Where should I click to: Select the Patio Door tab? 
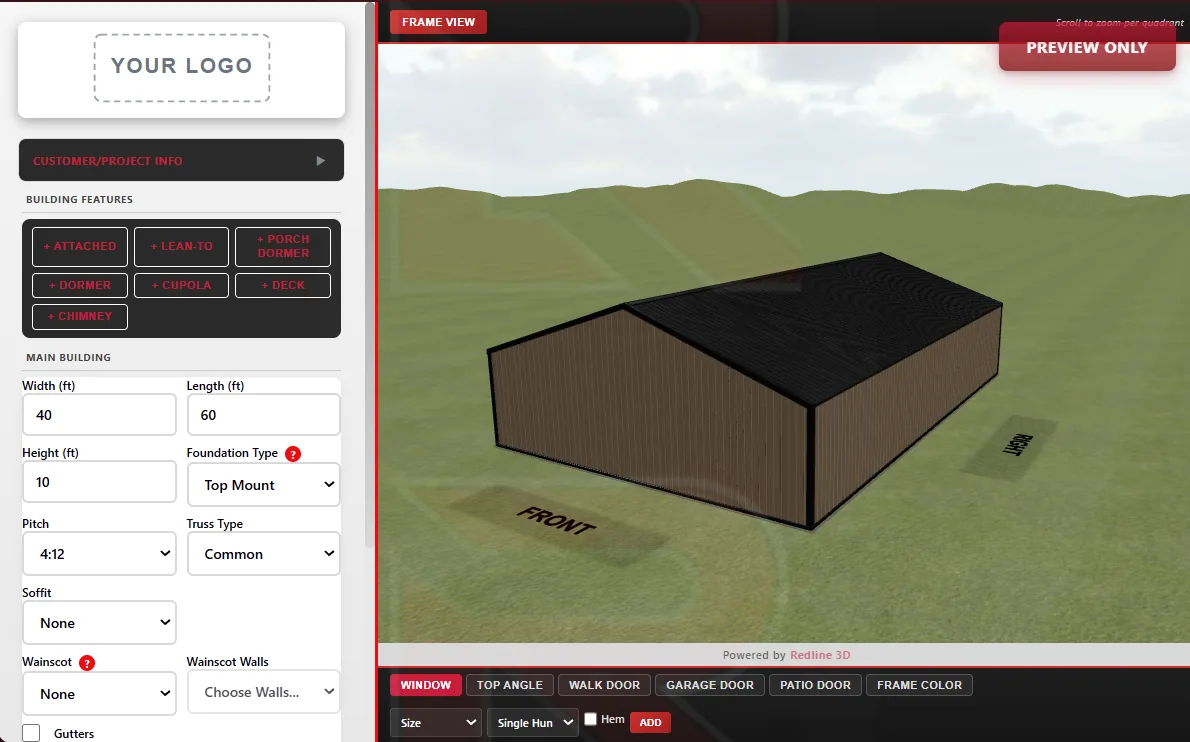(x=815, y=685)
